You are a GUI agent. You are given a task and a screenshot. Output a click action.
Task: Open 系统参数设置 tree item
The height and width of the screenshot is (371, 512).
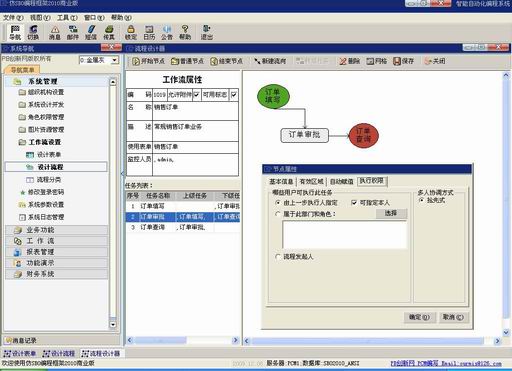41,205
